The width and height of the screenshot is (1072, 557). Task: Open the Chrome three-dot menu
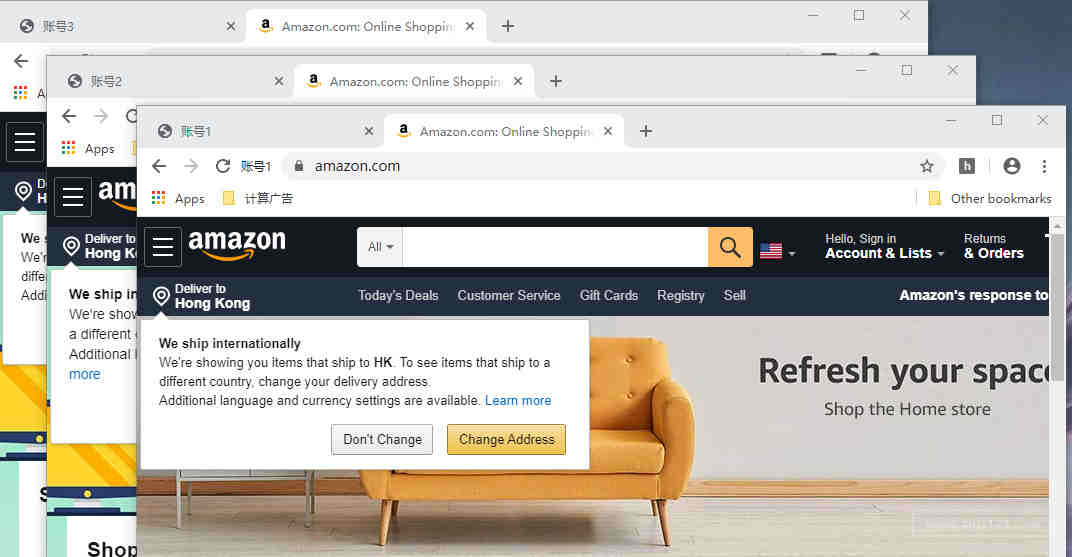coord(1044,166)
